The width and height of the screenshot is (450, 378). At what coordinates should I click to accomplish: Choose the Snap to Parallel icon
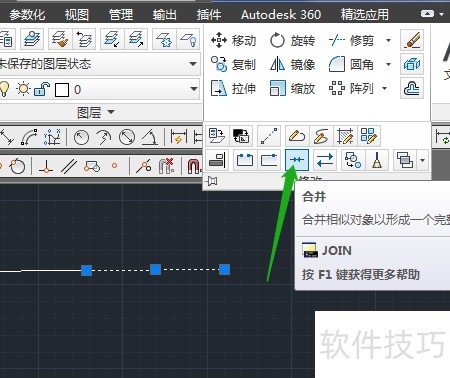pyautogui.click(x=69, y=166)
